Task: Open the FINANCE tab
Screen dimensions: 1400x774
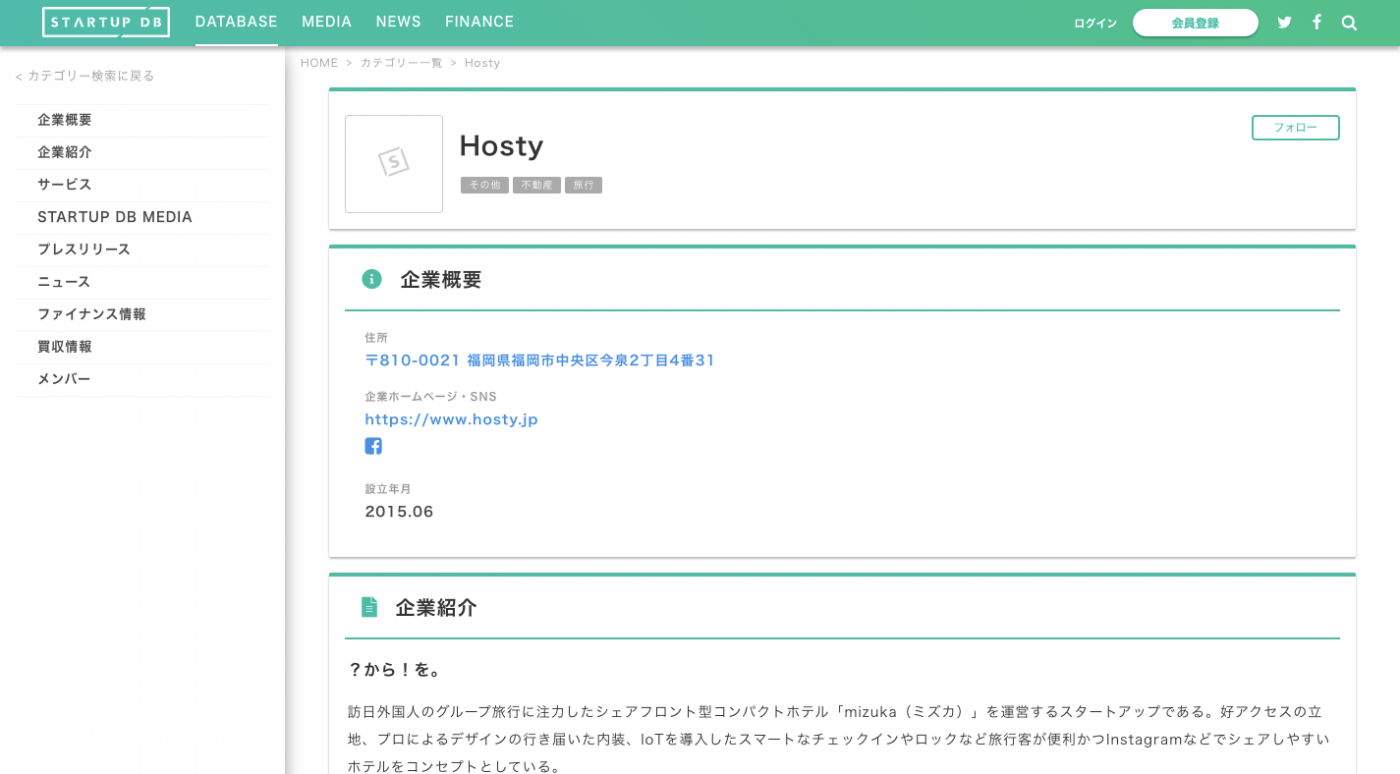Action: (x=479, y=22)
